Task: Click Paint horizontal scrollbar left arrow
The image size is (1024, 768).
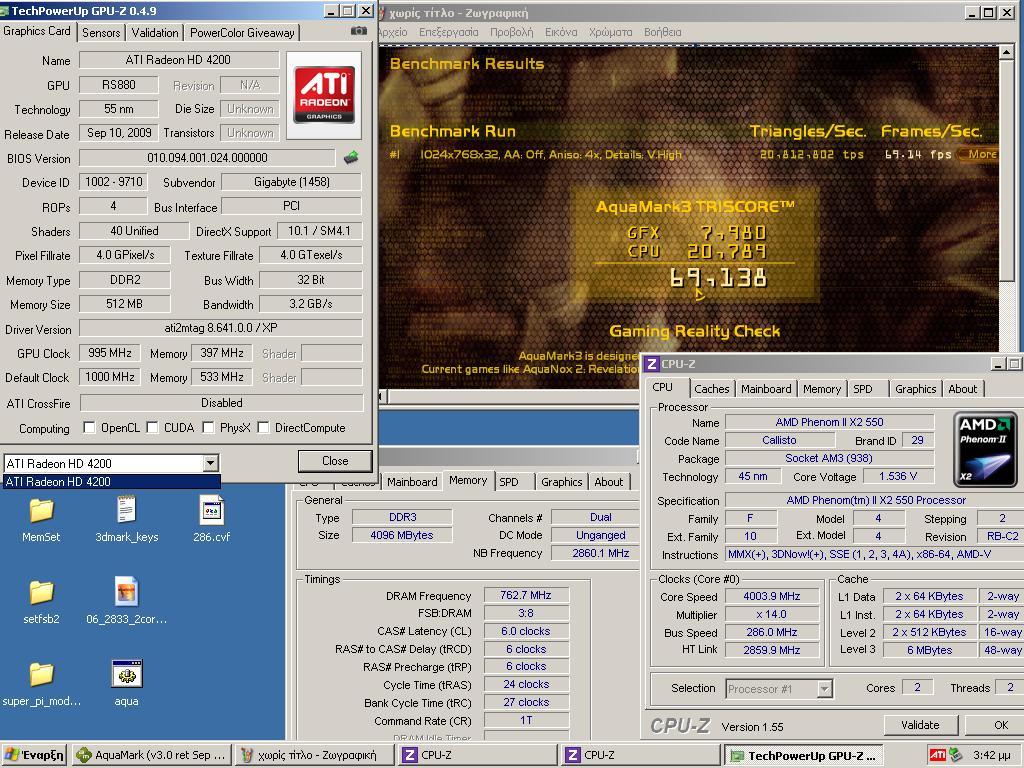Action: 383,396
